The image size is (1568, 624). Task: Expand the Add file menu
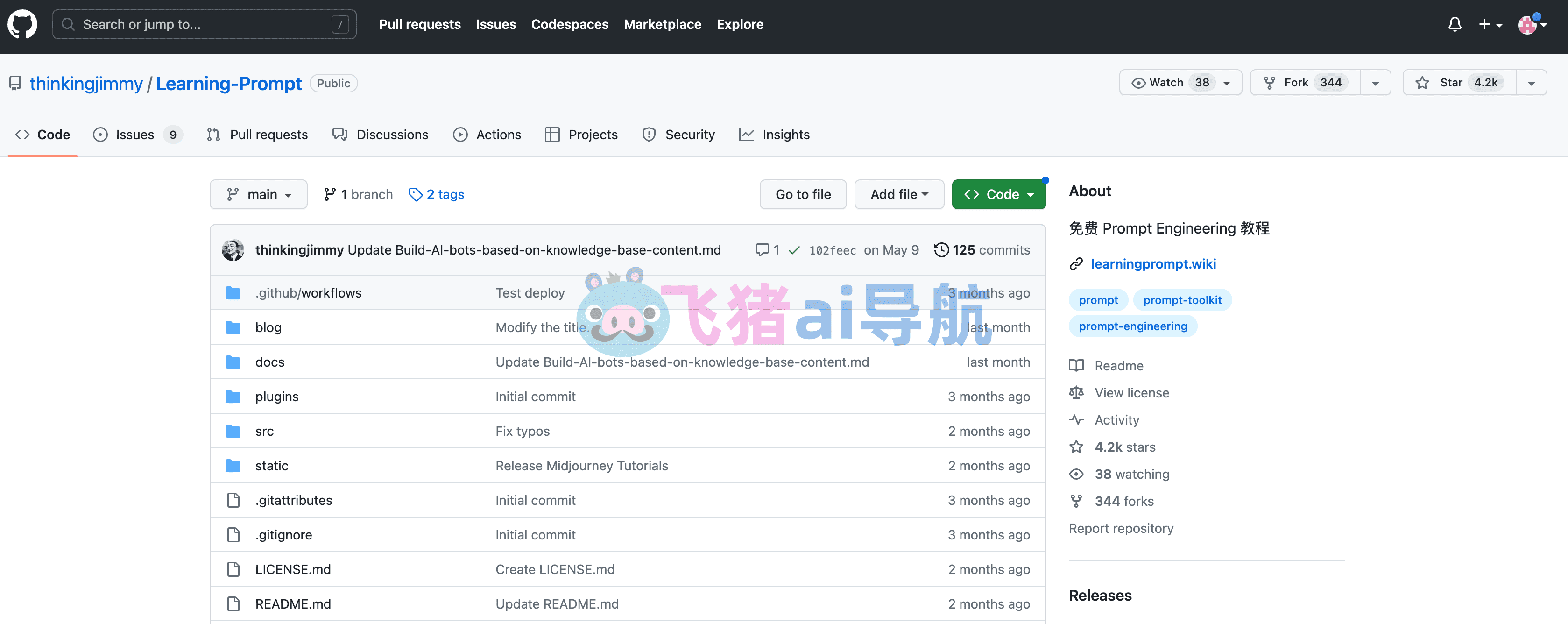click(x=898, y=194)
